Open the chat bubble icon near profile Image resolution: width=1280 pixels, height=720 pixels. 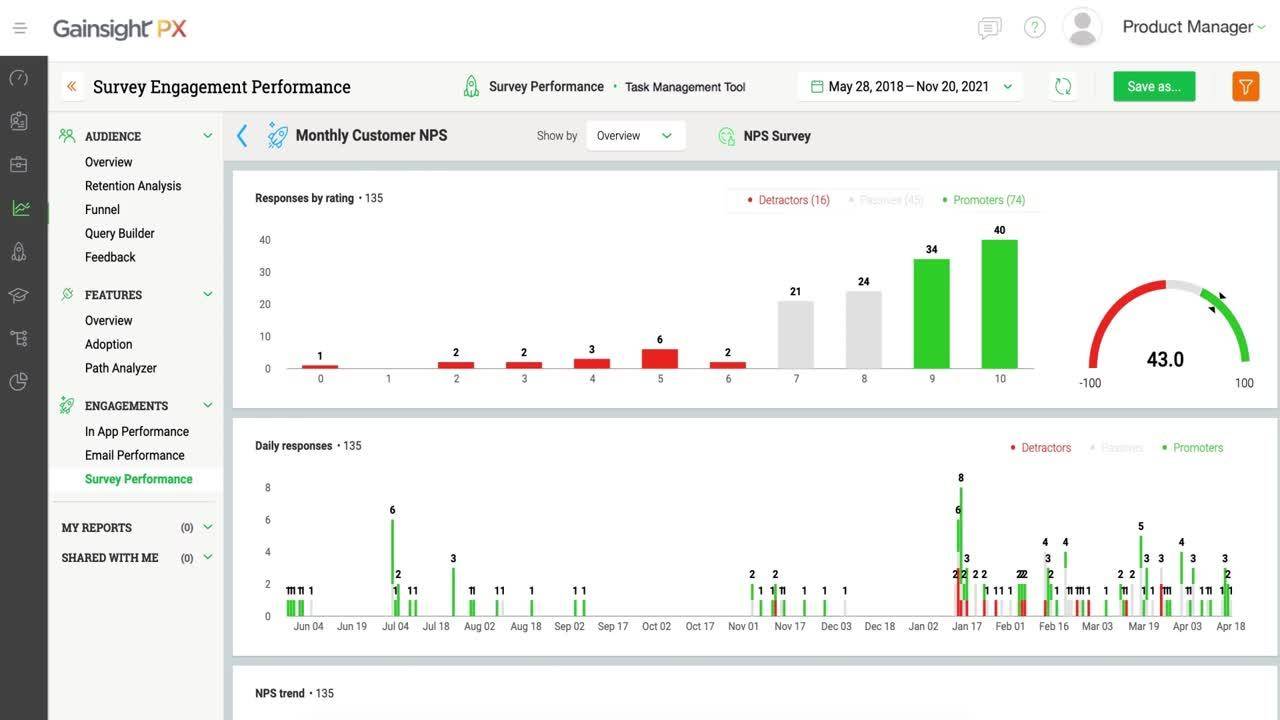(989, 28)
